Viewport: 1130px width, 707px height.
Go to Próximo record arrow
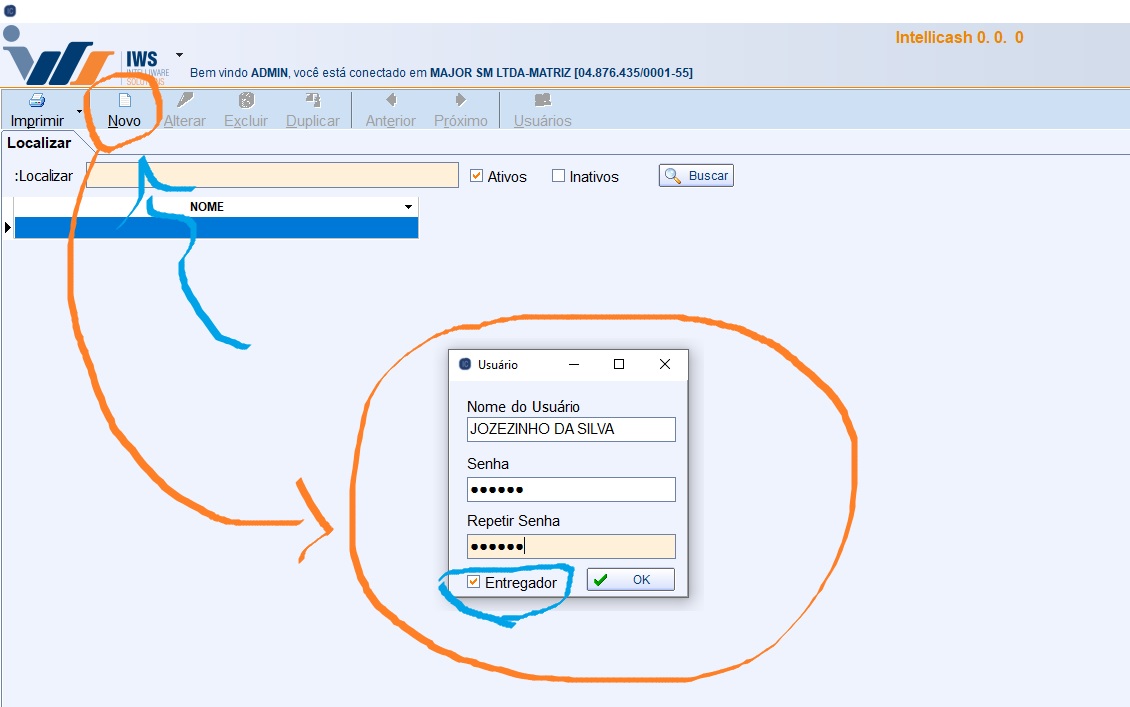(460, 101)
